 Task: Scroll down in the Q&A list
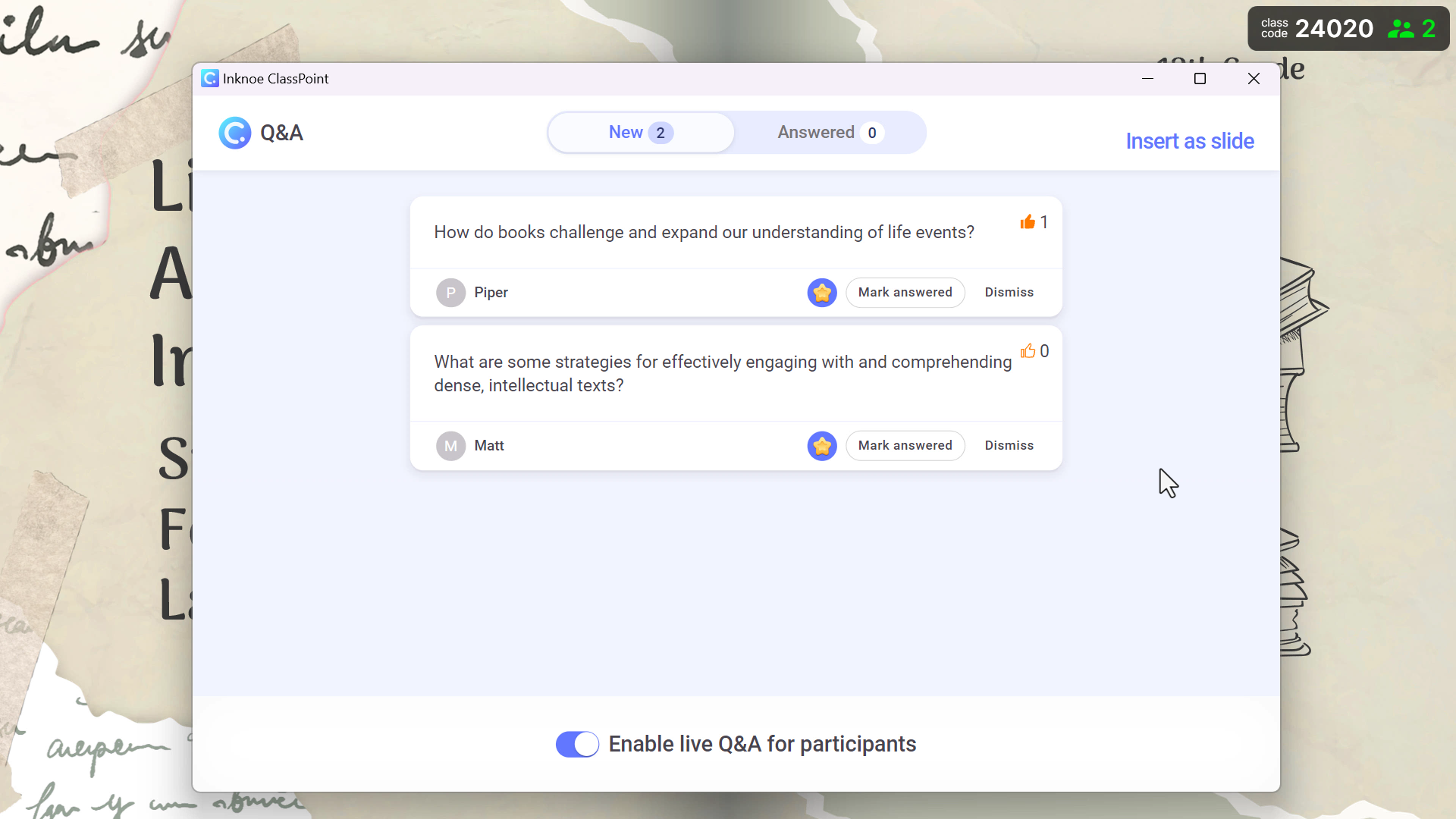coord(736,550)
